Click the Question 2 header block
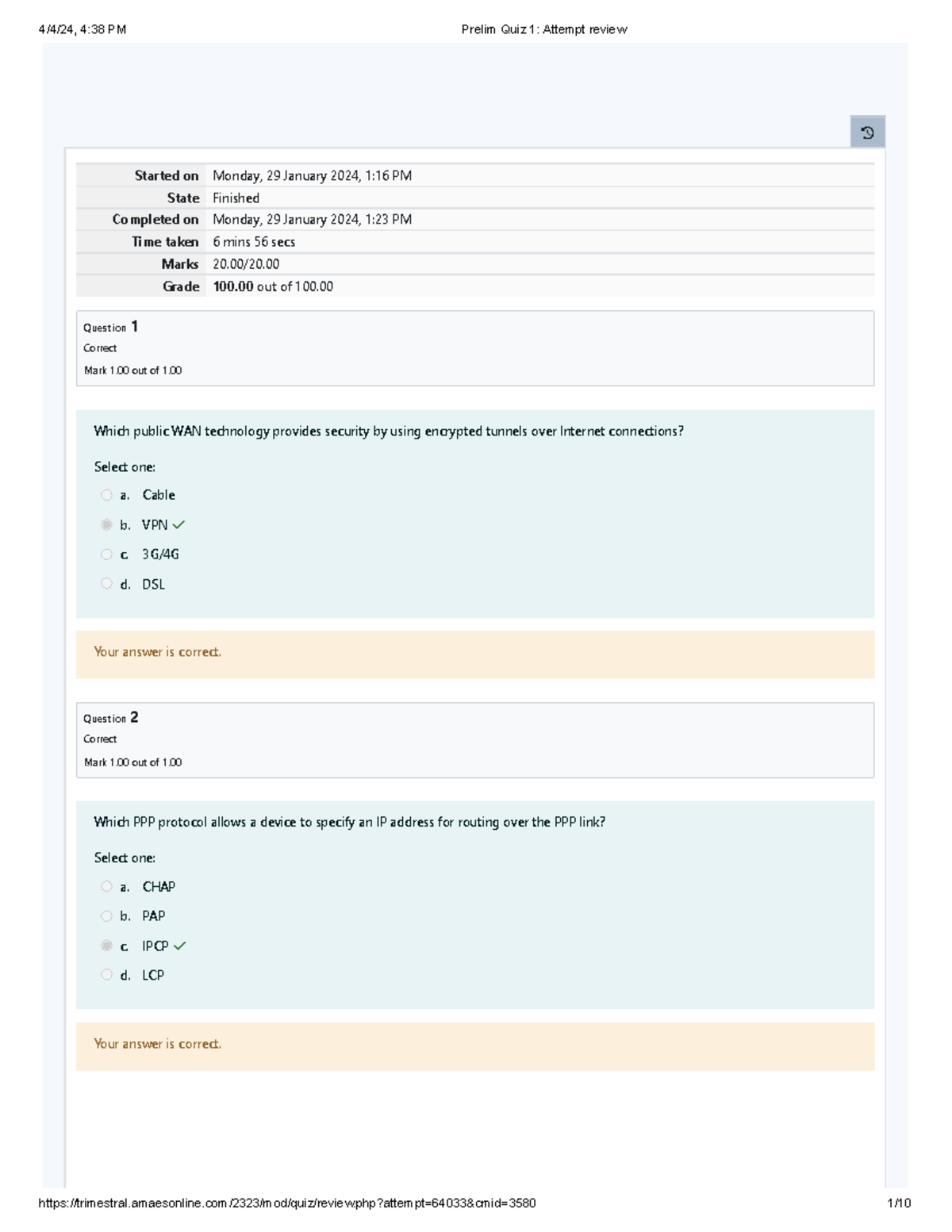Image resolution: width=952 pixels, height=1232 pixels. [x=476, y=739]
